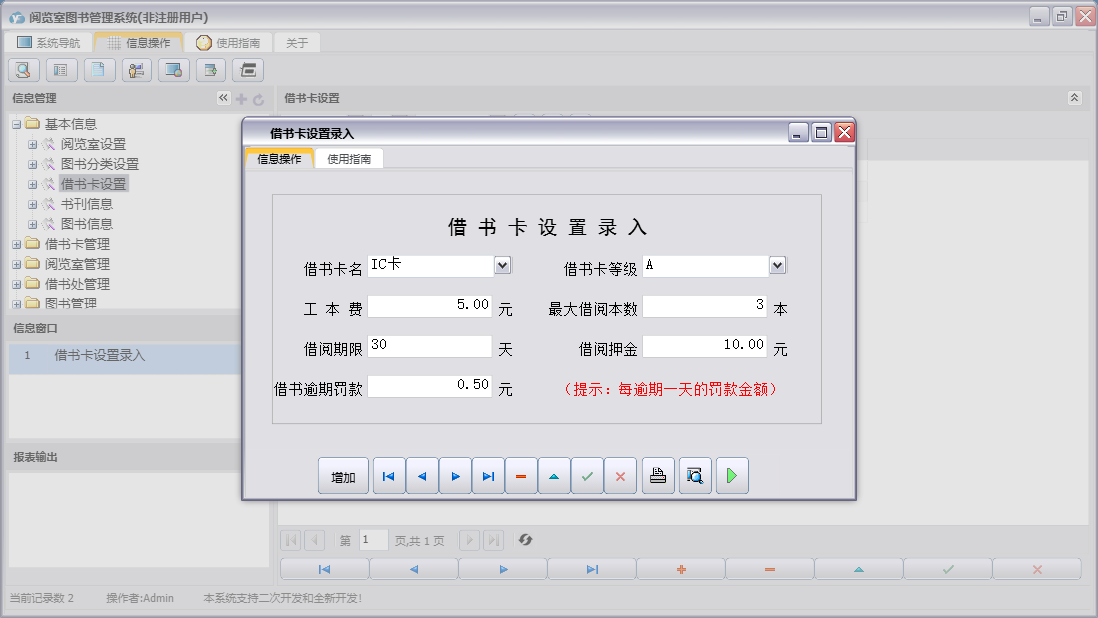Open the 借书卡名 dropdown
This screenshot has width=1098, height=618.
tap(504, 265)
